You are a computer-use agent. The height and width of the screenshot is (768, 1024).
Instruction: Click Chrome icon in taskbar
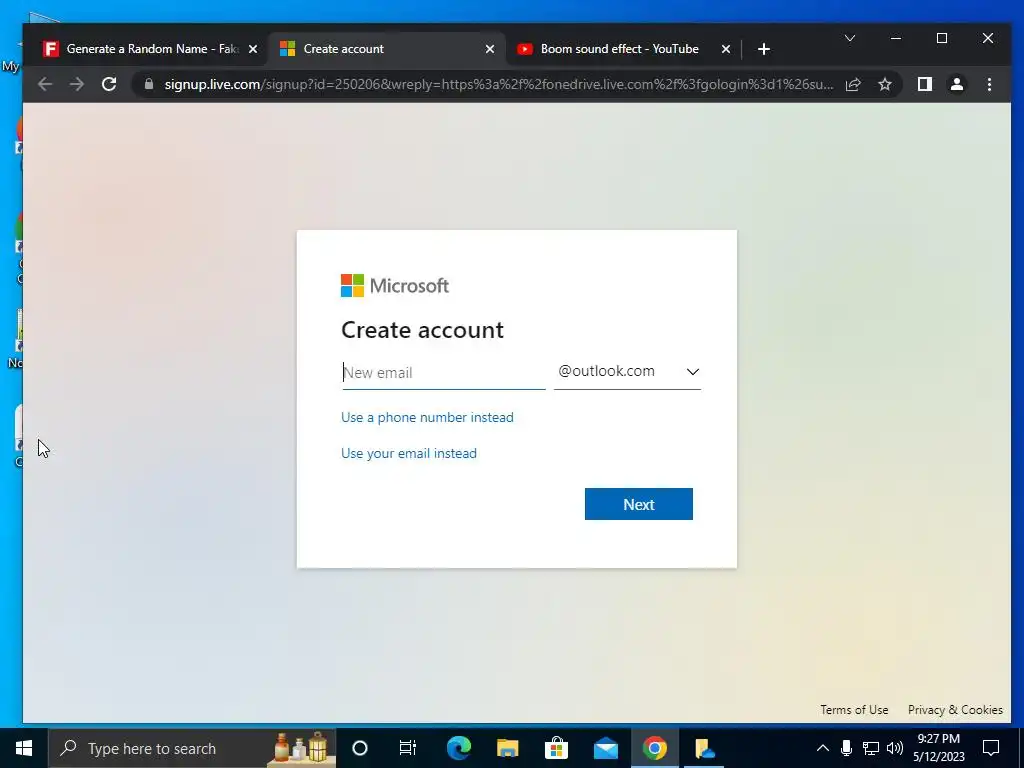[654, 748]
